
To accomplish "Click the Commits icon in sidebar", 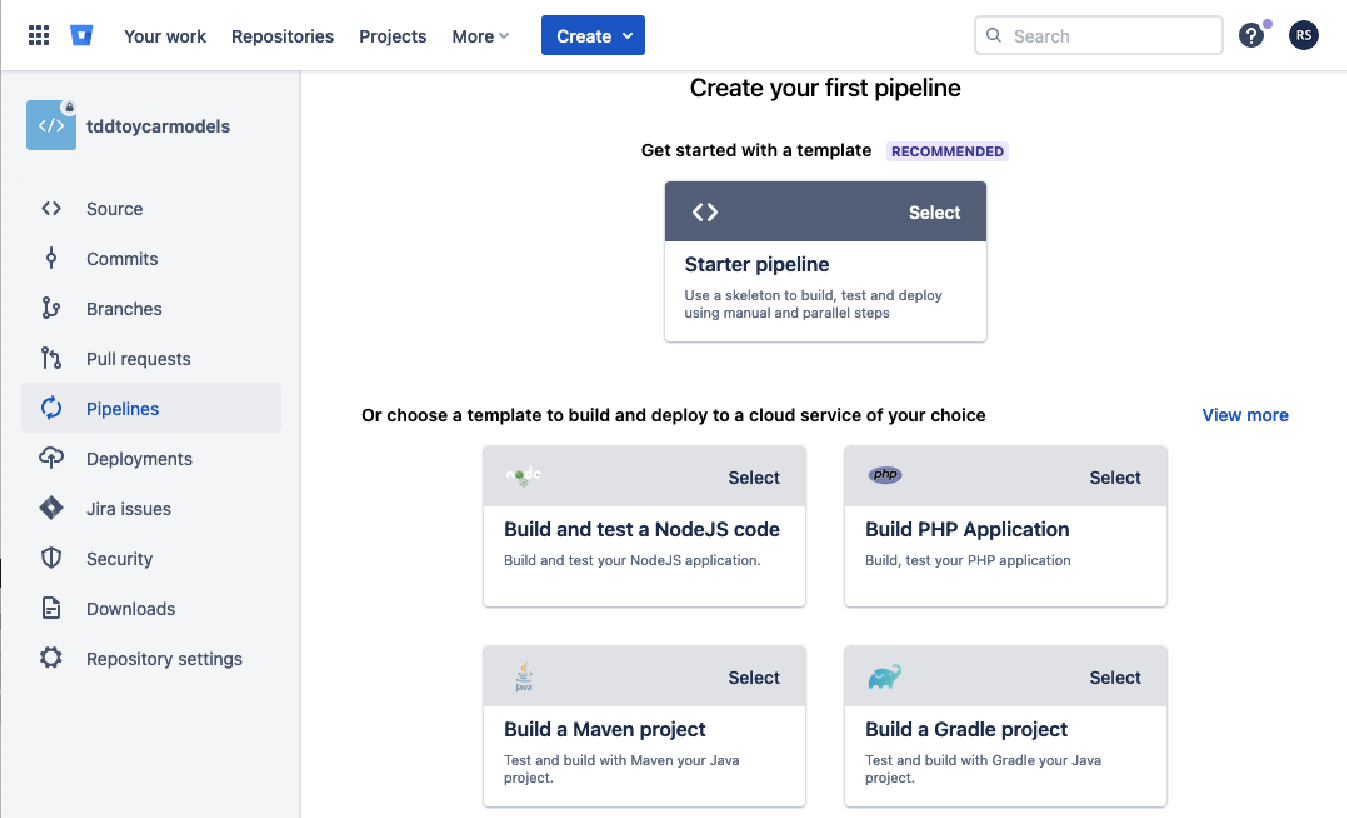I will click(x=51, y=259).
